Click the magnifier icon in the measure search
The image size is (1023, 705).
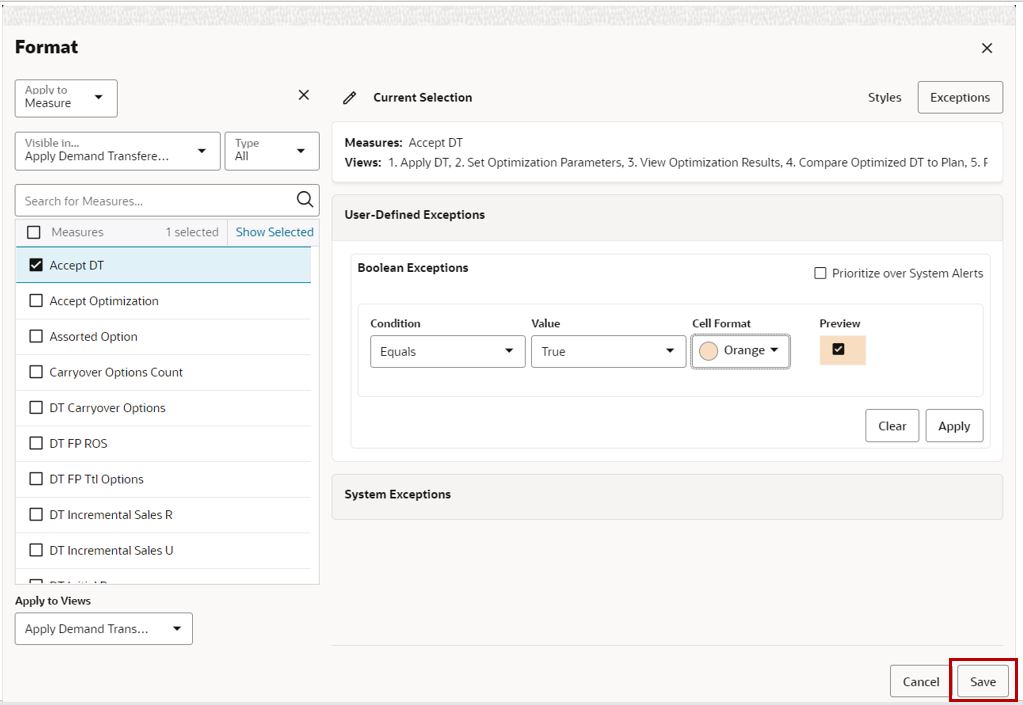(x=303, y=199)
